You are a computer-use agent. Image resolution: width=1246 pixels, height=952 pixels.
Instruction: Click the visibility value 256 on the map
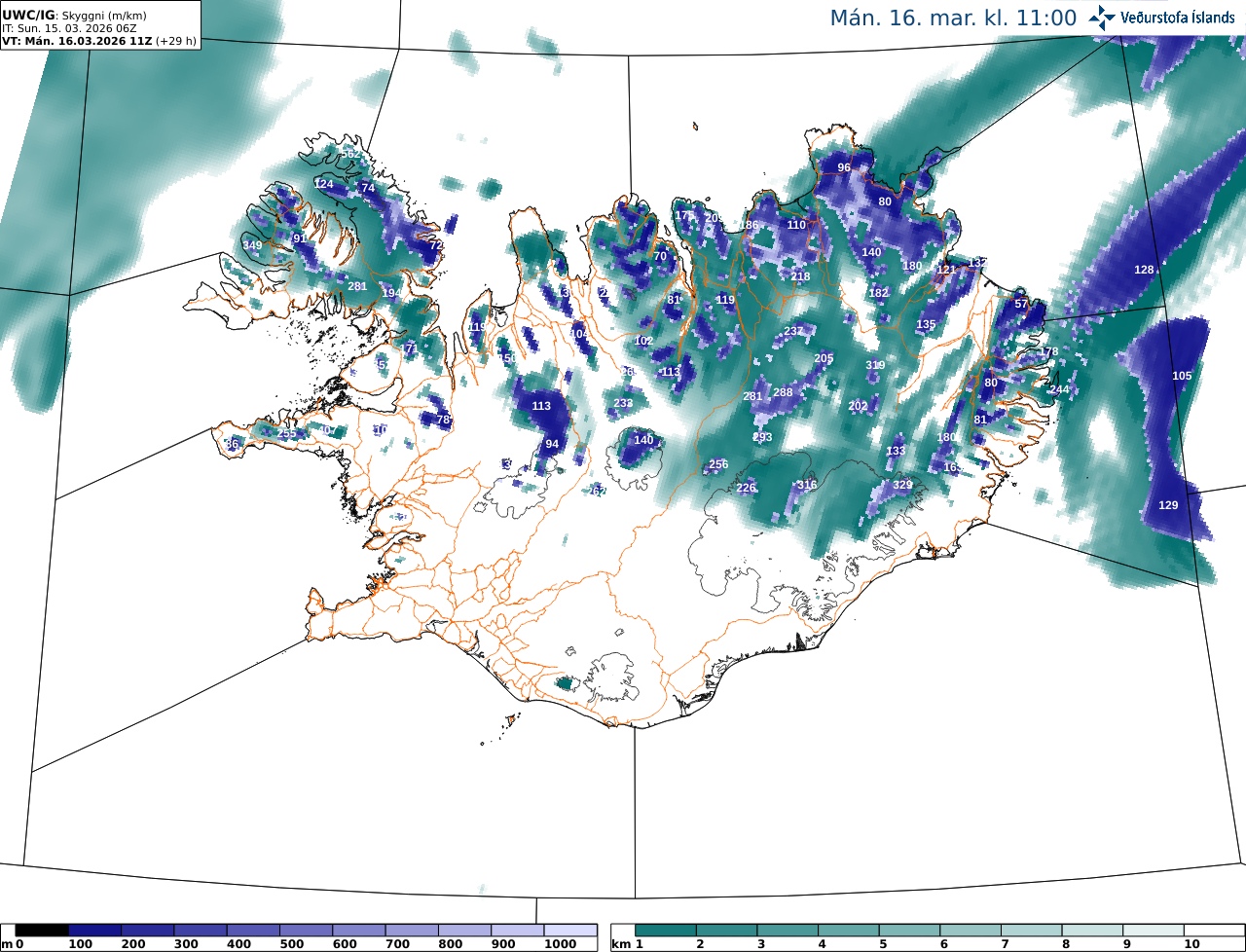pos(718,464)
